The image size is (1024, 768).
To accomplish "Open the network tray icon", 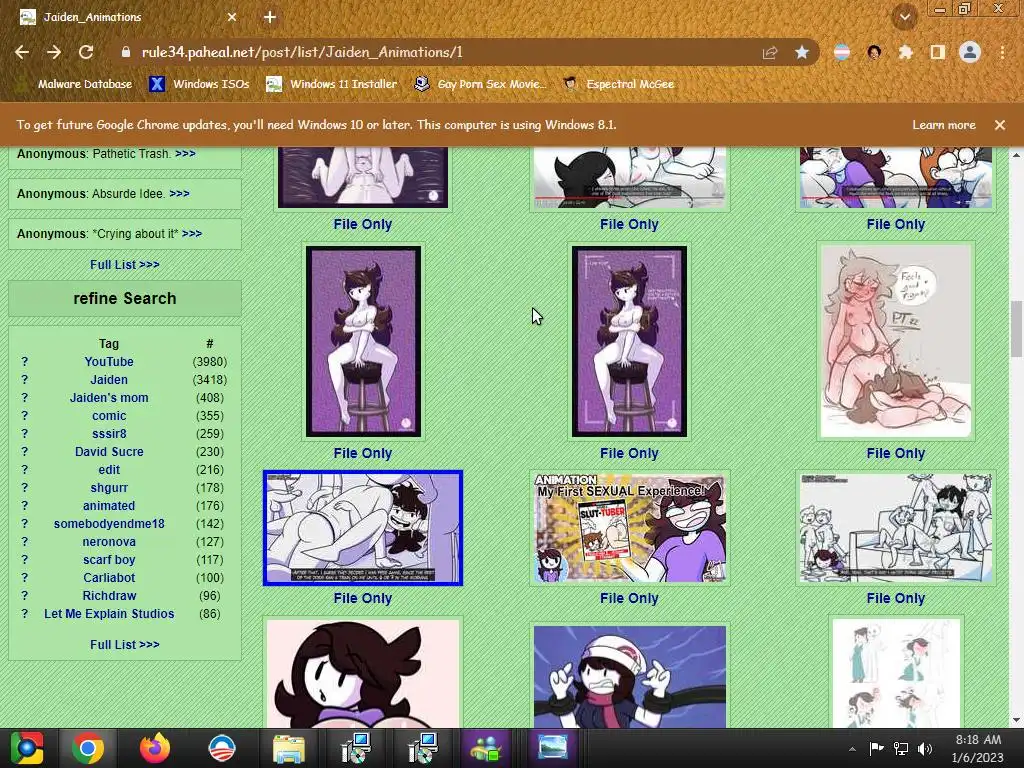I will pyautogui.click(x=901, y=749).
